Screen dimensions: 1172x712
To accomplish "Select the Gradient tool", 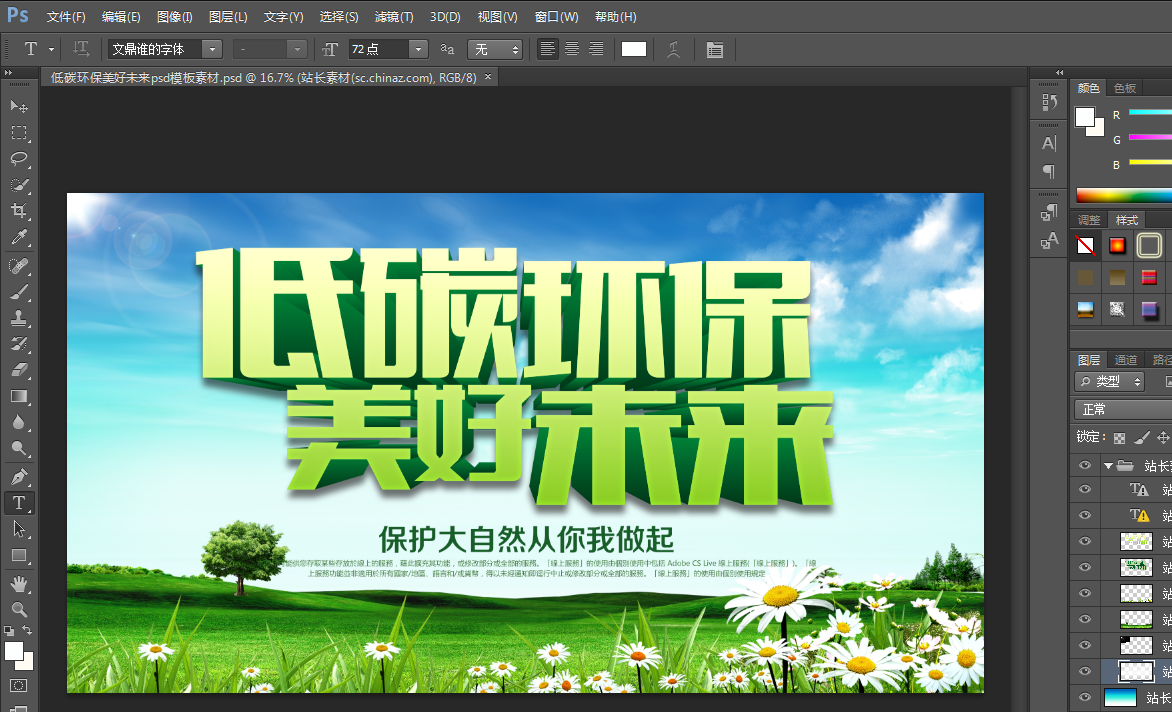I will pyautogui.click(x=19, y=397).
